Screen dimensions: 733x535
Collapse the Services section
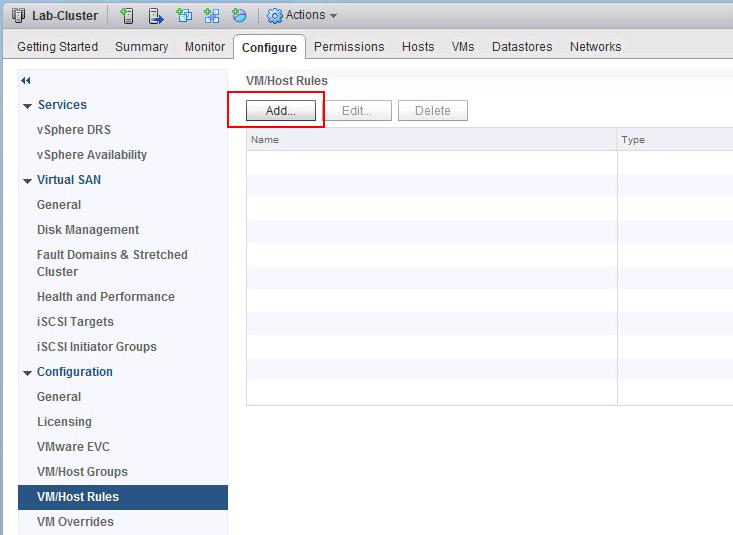28,106
